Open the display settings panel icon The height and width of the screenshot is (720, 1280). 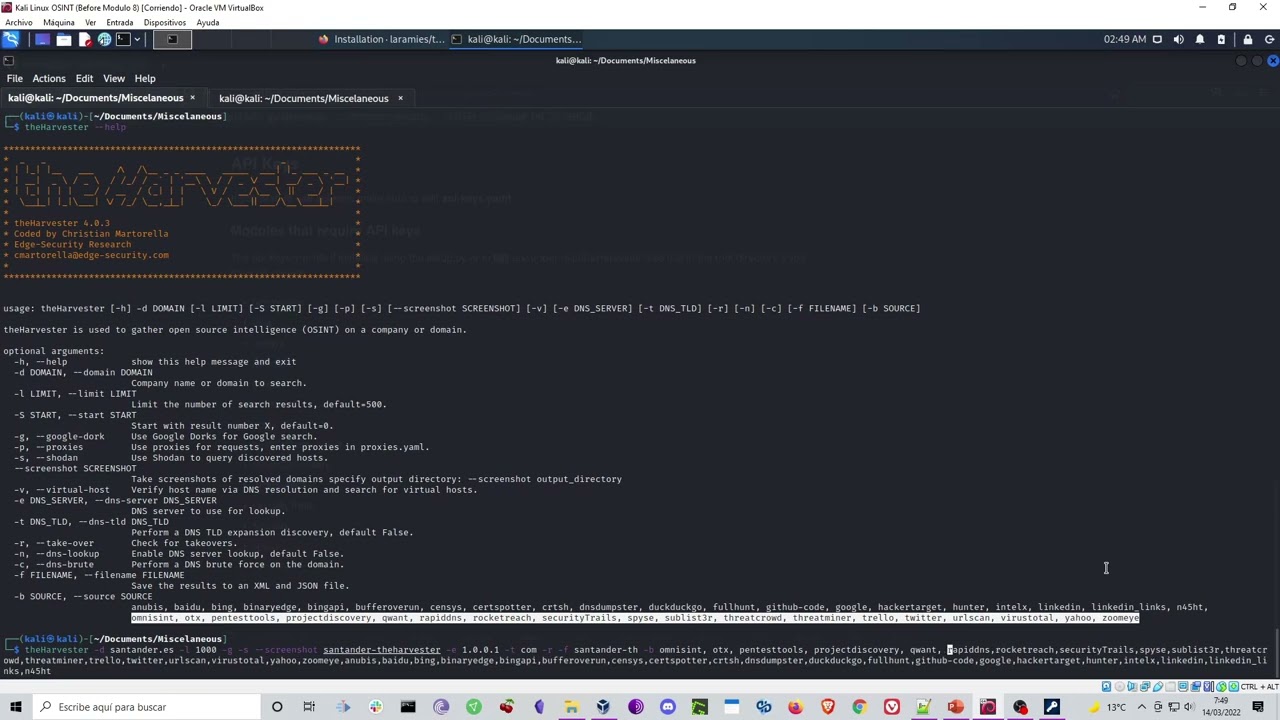(1157, 39)
